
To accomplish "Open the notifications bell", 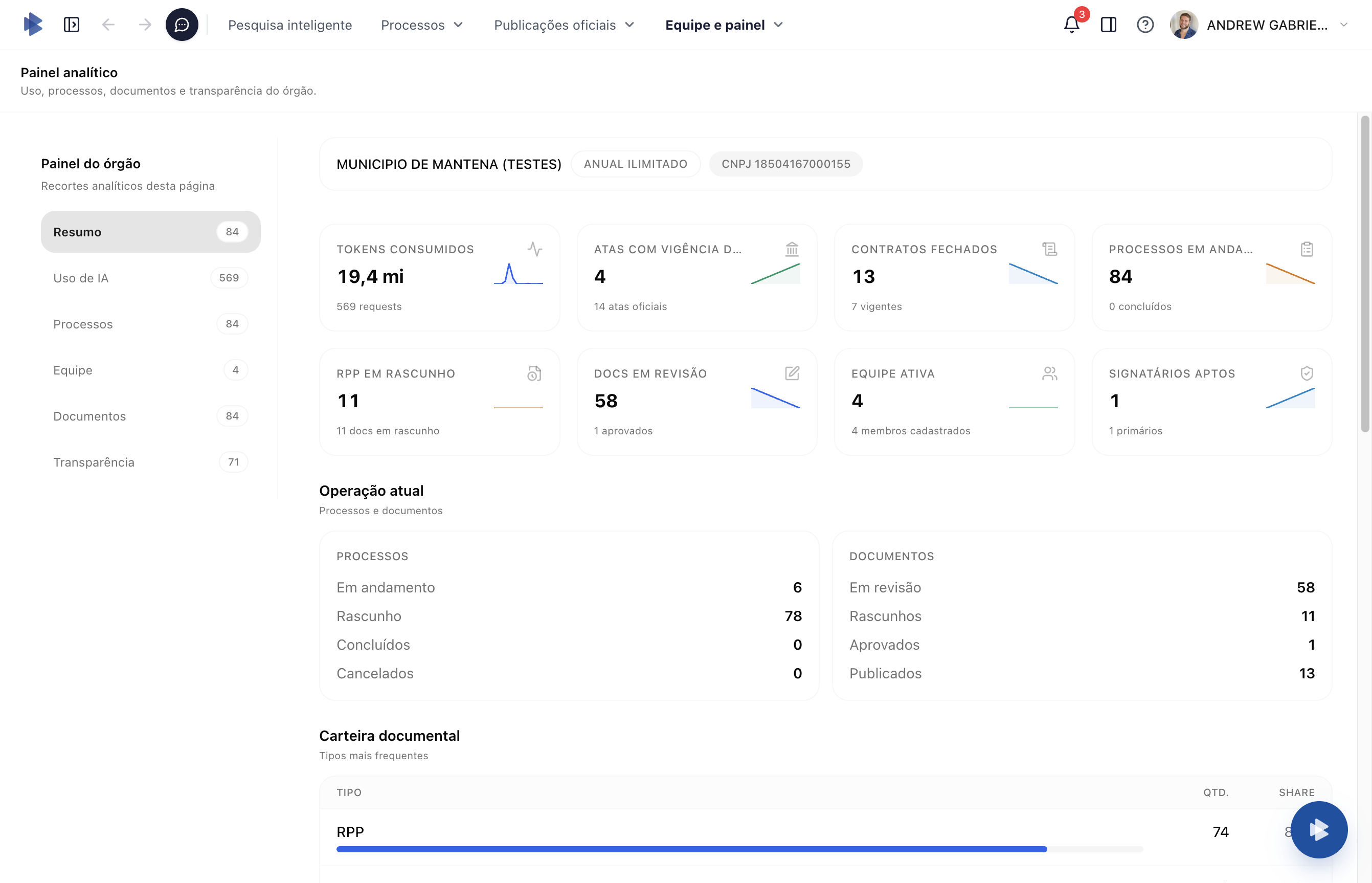I will pos(1071,25).
